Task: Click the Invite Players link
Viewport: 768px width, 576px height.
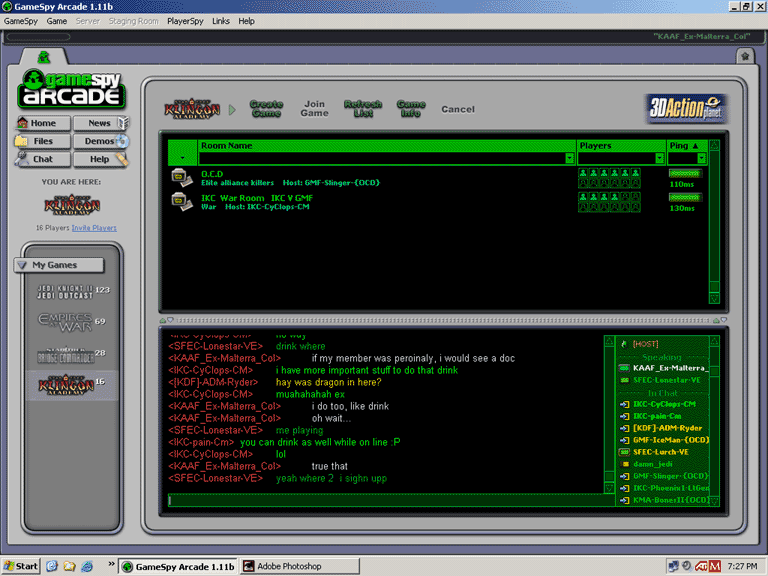Action: (94, 228)
